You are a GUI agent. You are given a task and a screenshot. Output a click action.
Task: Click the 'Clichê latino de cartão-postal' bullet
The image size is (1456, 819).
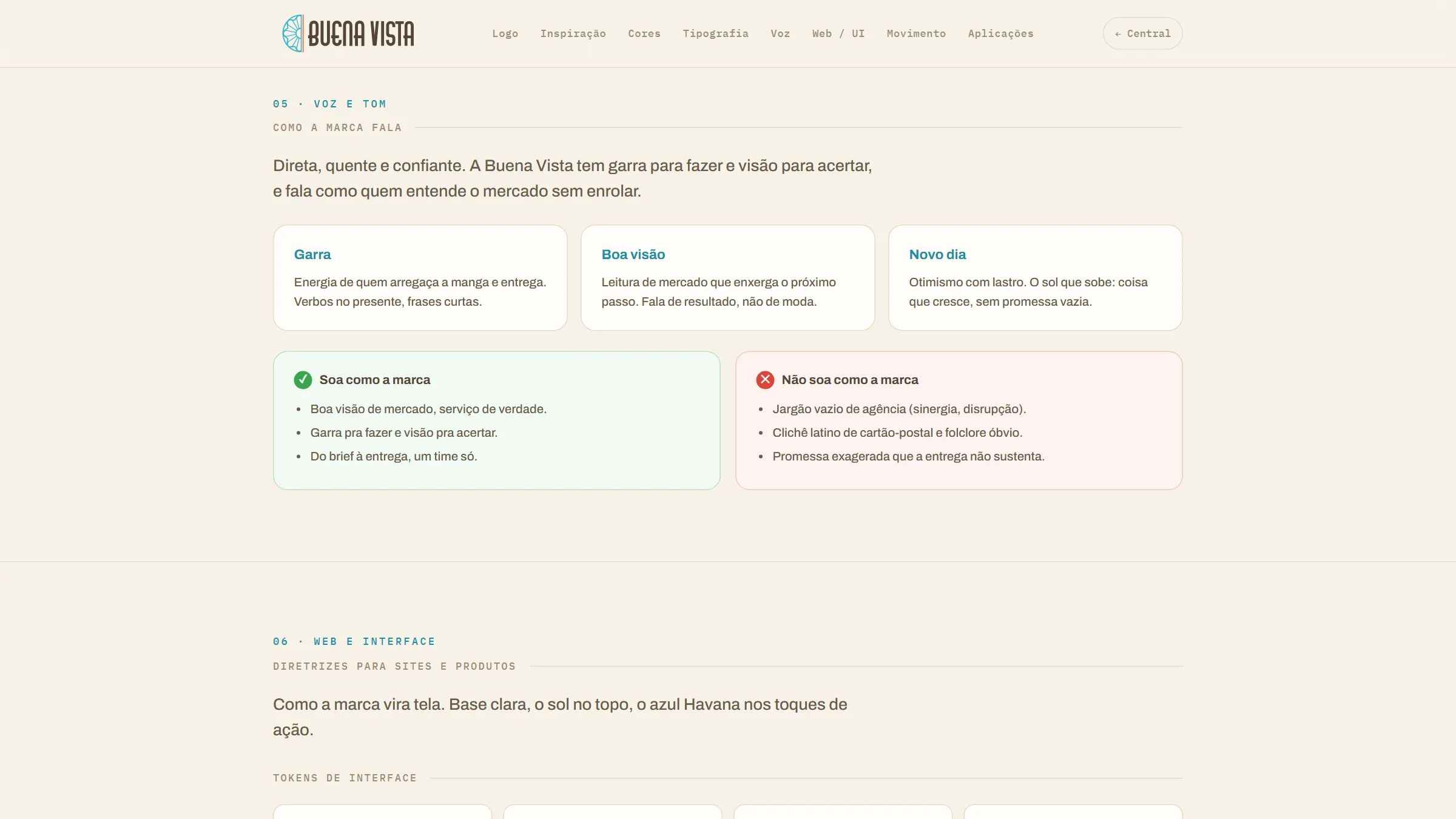pos(897,433)
